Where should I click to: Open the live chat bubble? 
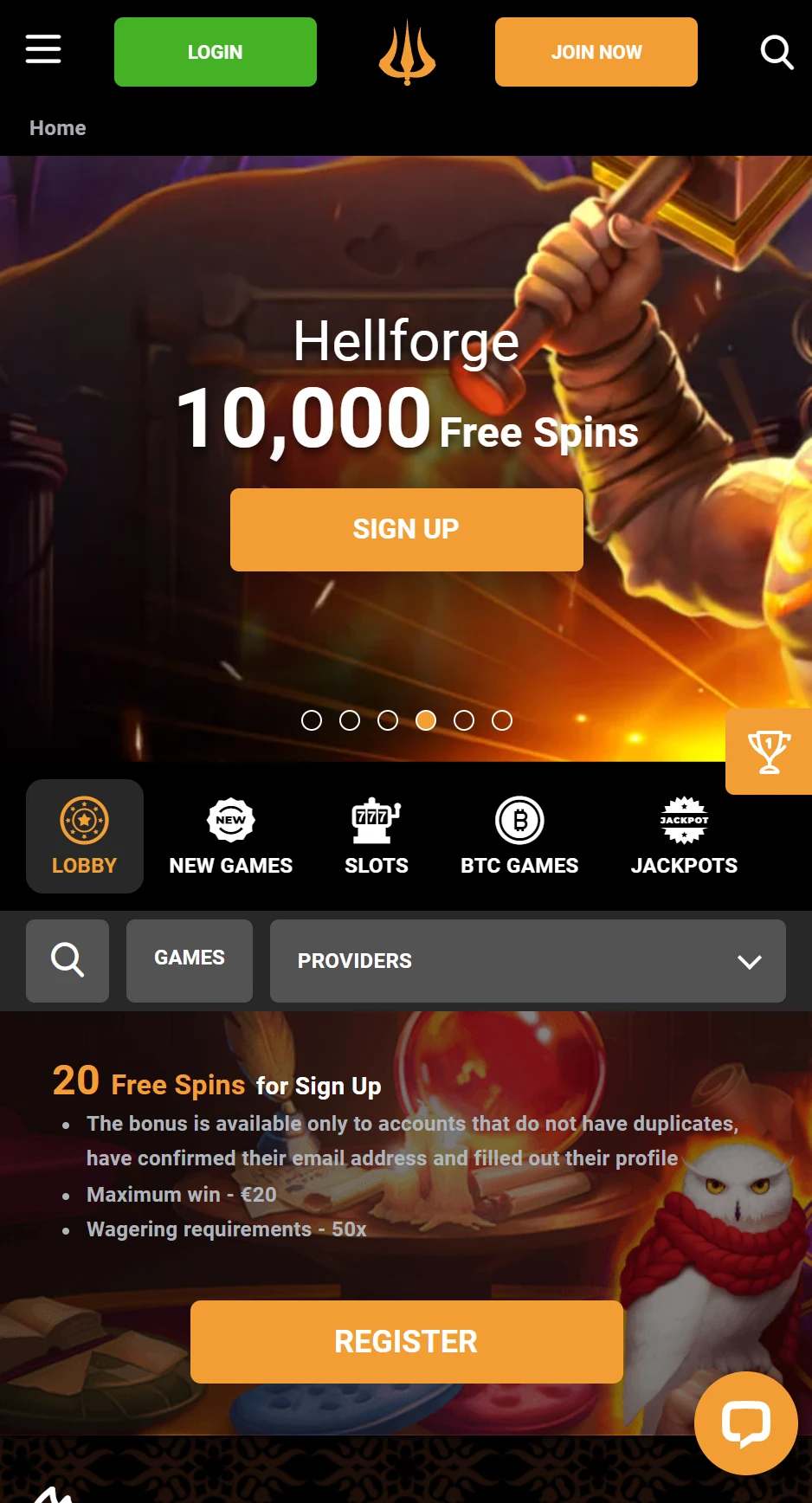(x=746, y=1423)
